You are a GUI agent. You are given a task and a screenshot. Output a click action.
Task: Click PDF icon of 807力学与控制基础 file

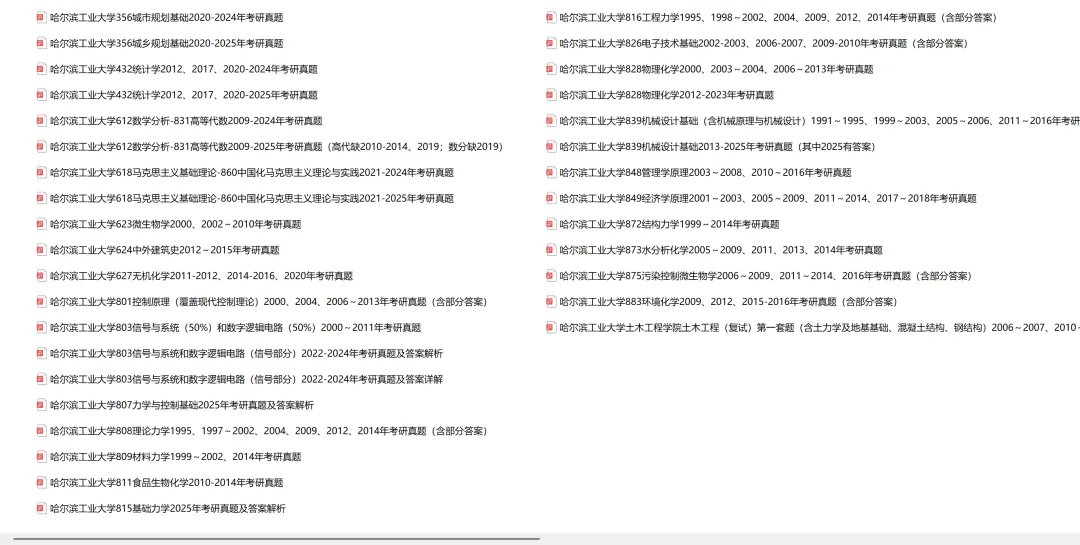[41, 405]
